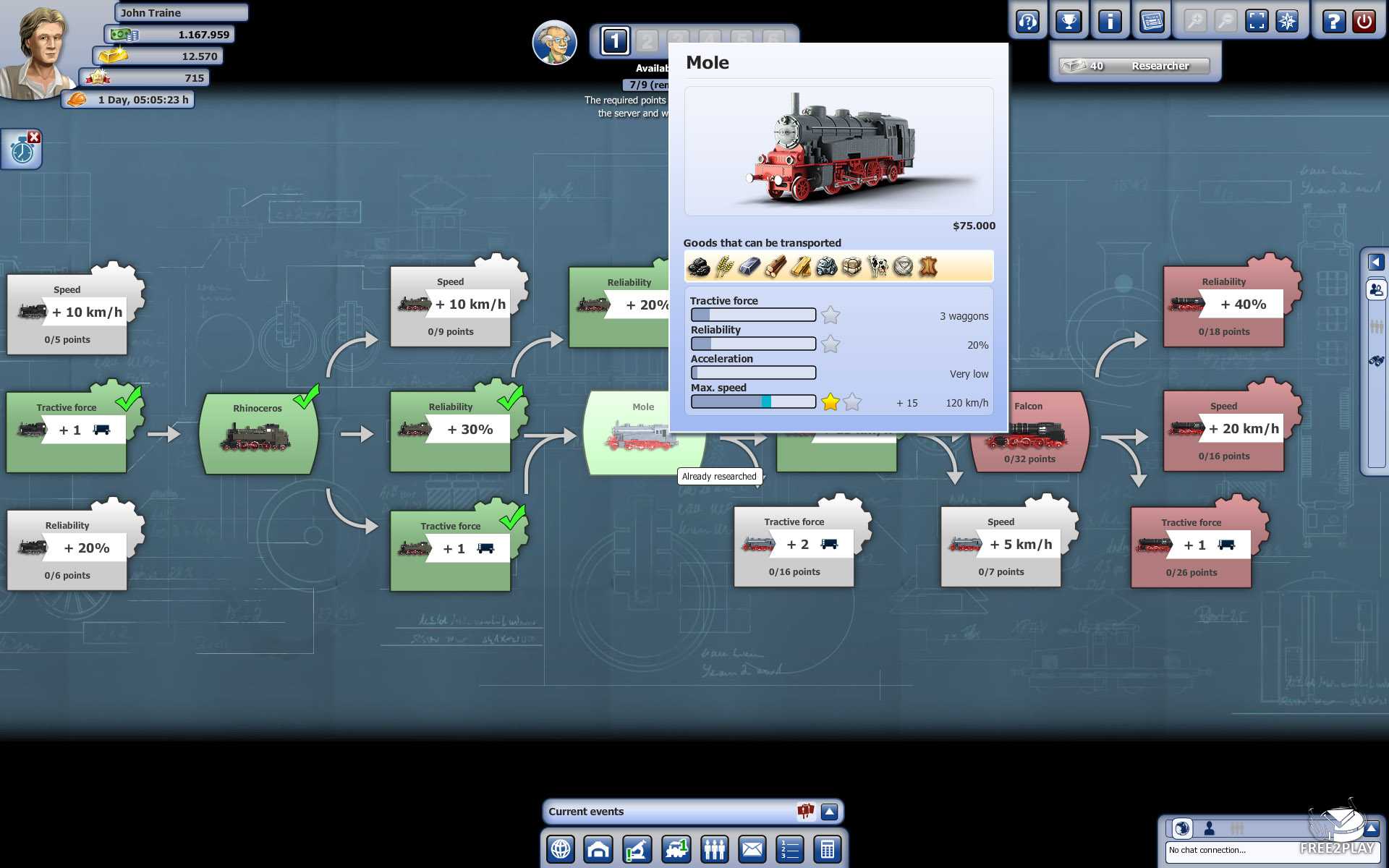The width and height of the screenshot is (1389, 868).
Task: Click the red power logout icon
Action: coord(1364,22)
